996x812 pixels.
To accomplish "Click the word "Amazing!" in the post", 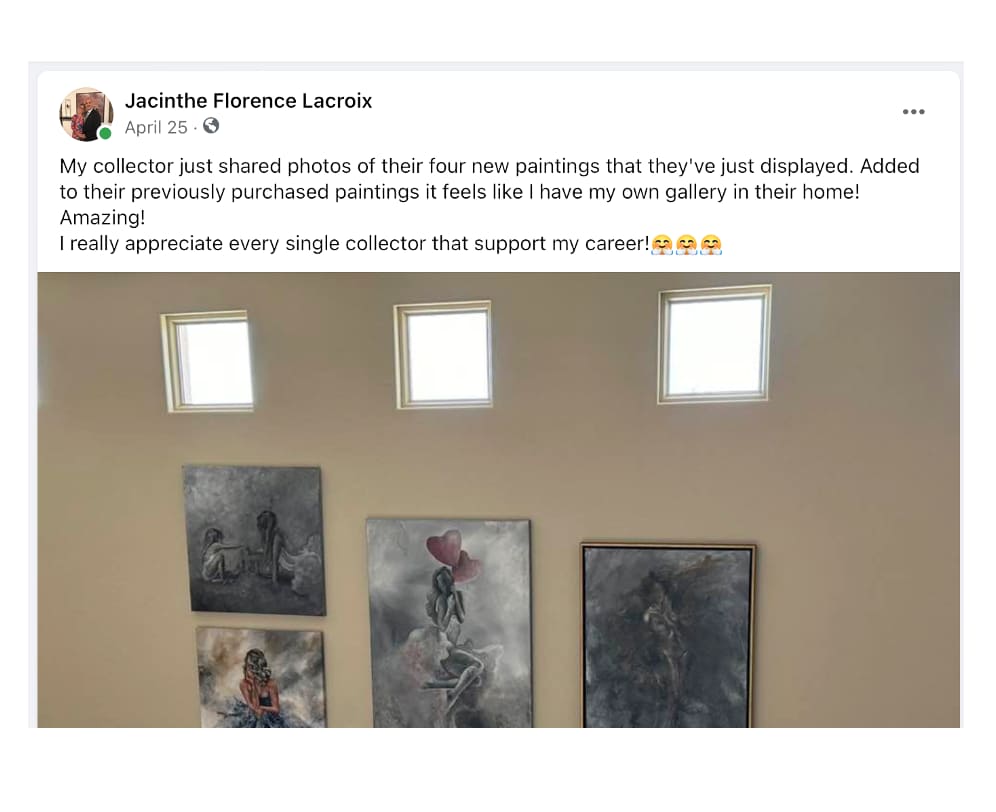I will pyautogui.click(x=102, y=218).
